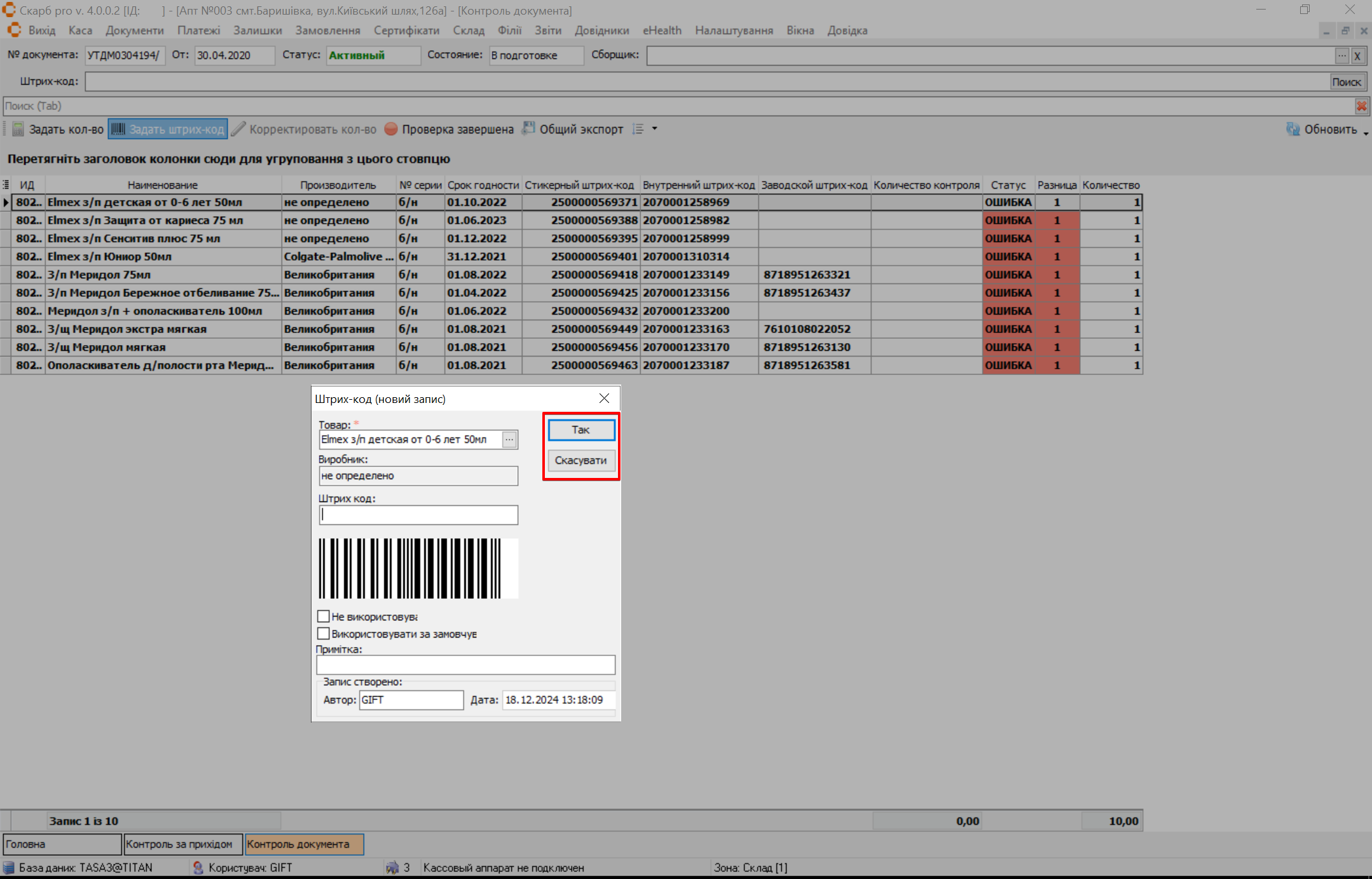
Task: Click the Примітка note field
Action: point(465,665)
